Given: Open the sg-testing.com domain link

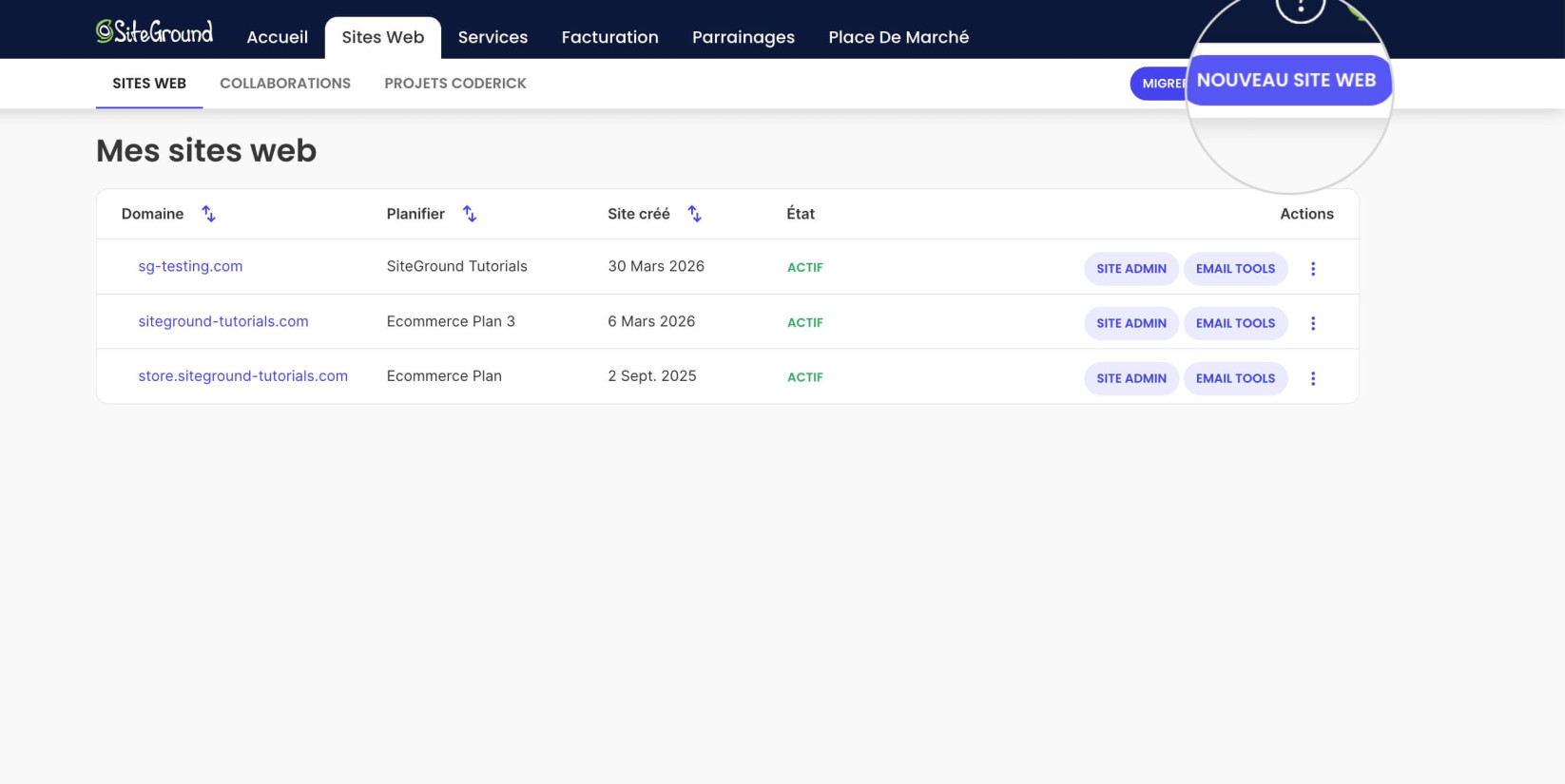Looking at the screenshot, I should pyautogui.click(x=190, y=266).
